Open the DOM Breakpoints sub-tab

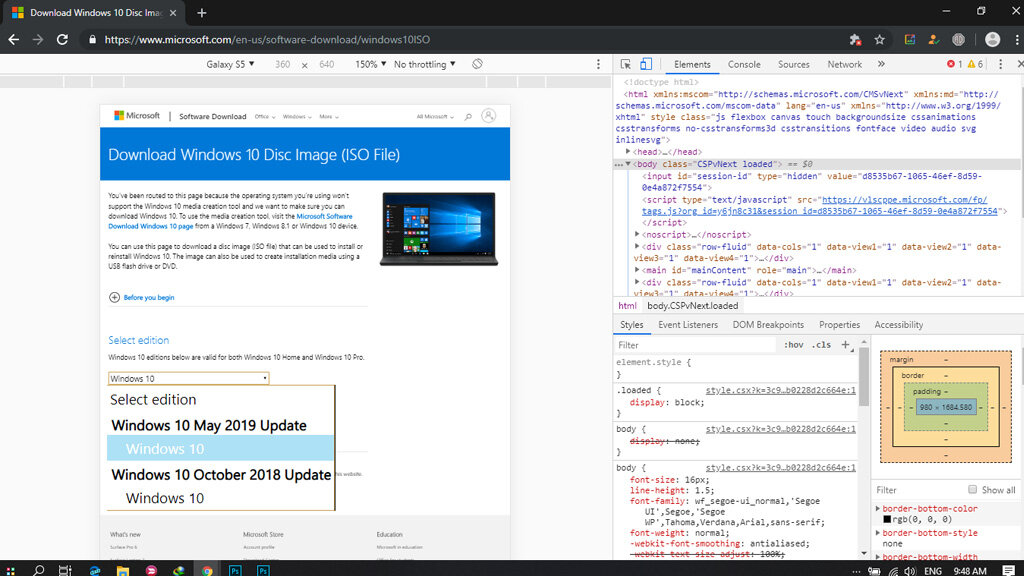pos(768,325)
